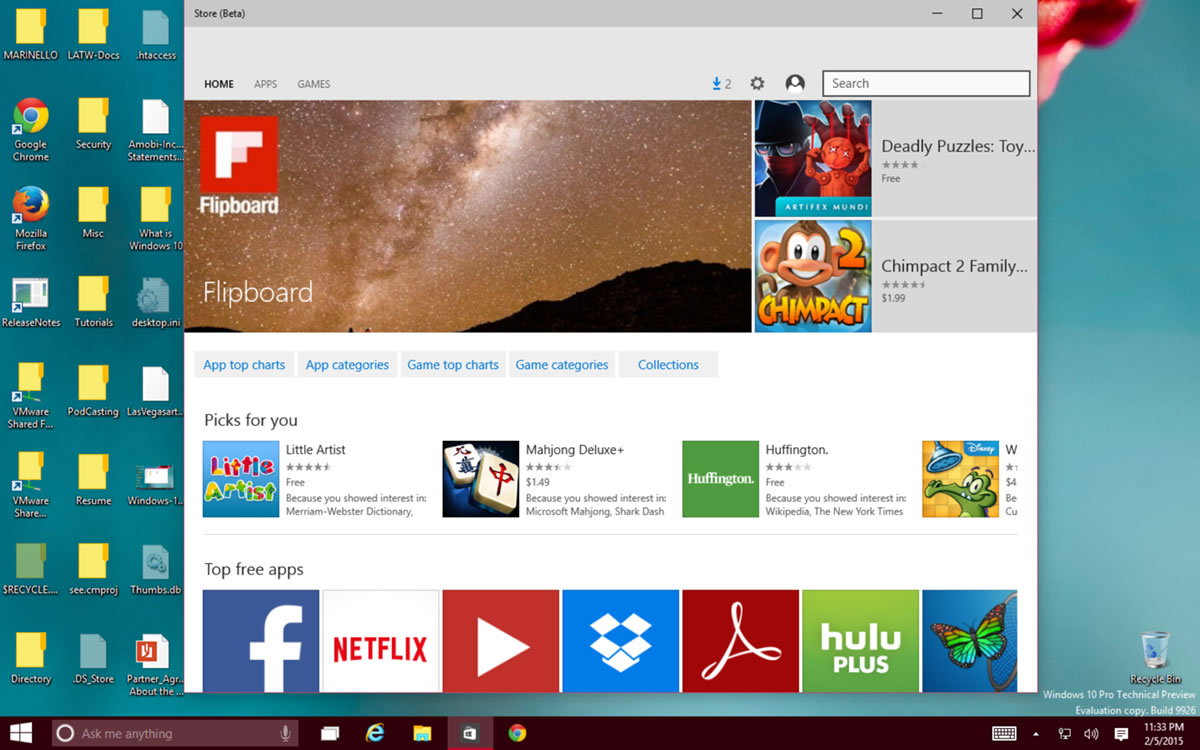Viewport: 1200px width, 750px height.
Task: Select the Netflix app tile
Action: point(380,640)
